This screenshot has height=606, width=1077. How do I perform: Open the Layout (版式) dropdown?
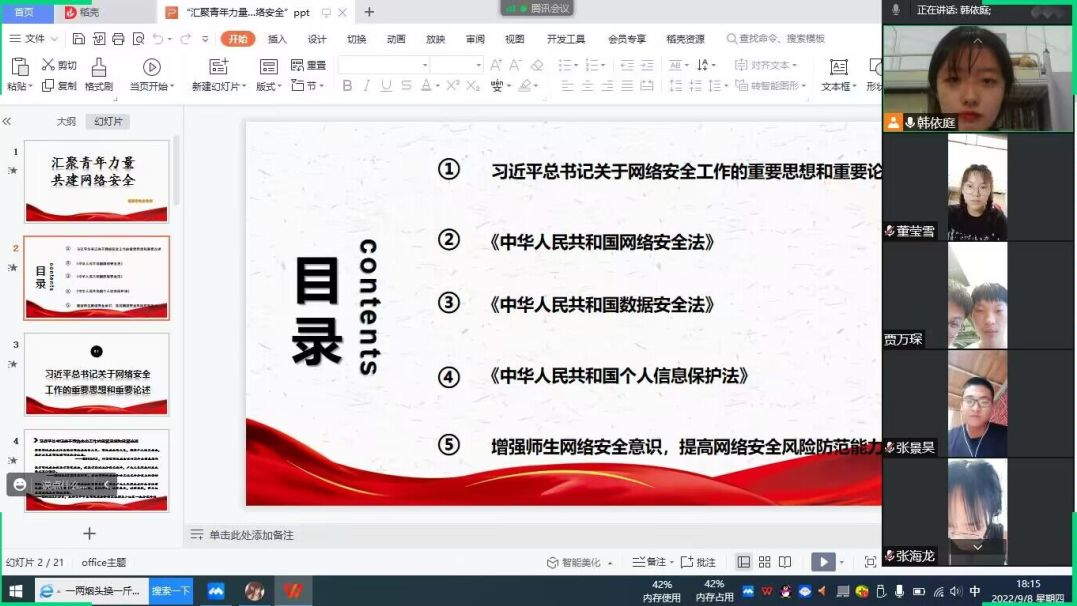(x=268, y=87)
